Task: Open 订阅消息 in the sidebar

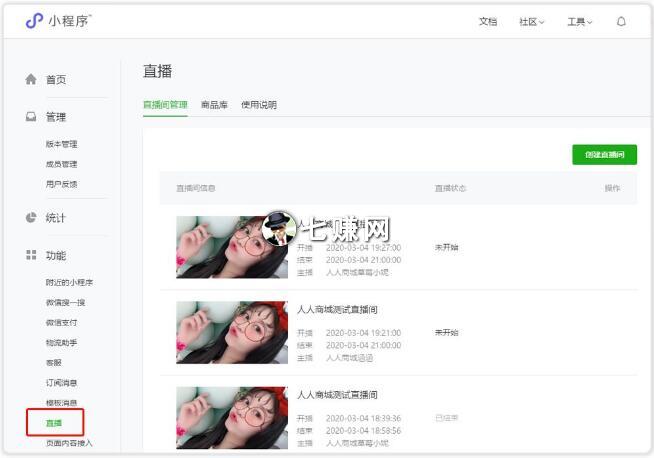Action: (61, 383)
